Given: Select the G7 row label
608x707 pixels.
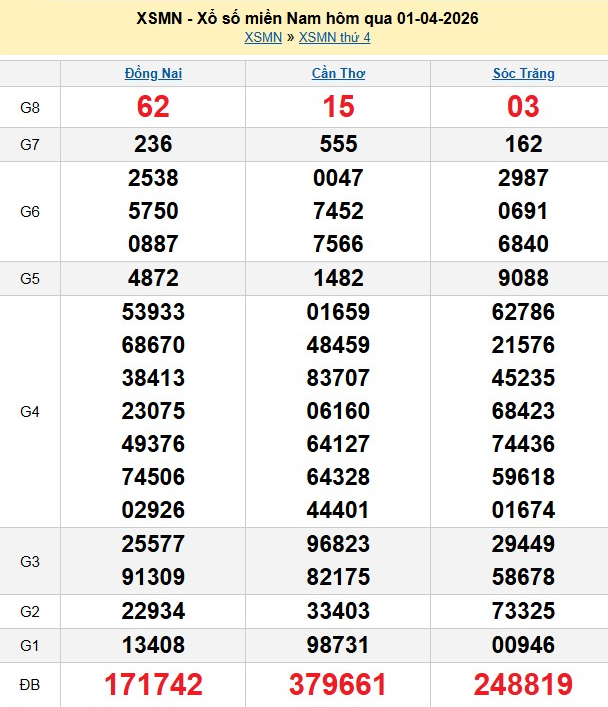Looking at the screenshot, I should pos(30,144).
